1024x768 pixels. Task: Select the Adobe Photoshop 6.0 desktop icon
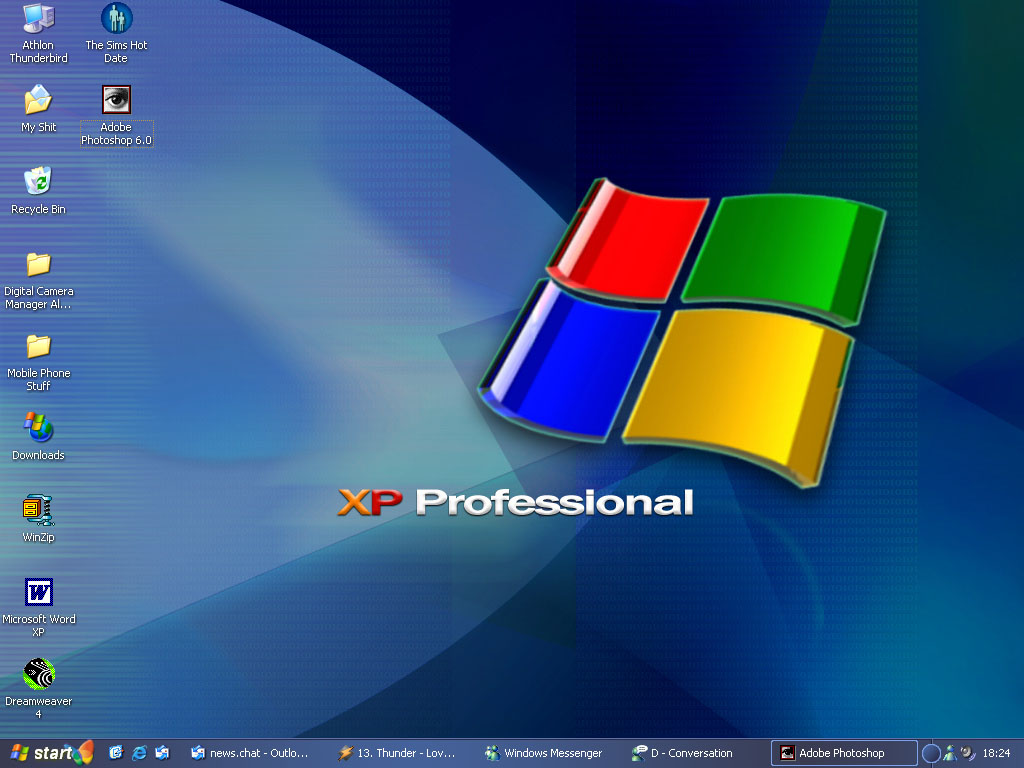(x=116, y=100)
